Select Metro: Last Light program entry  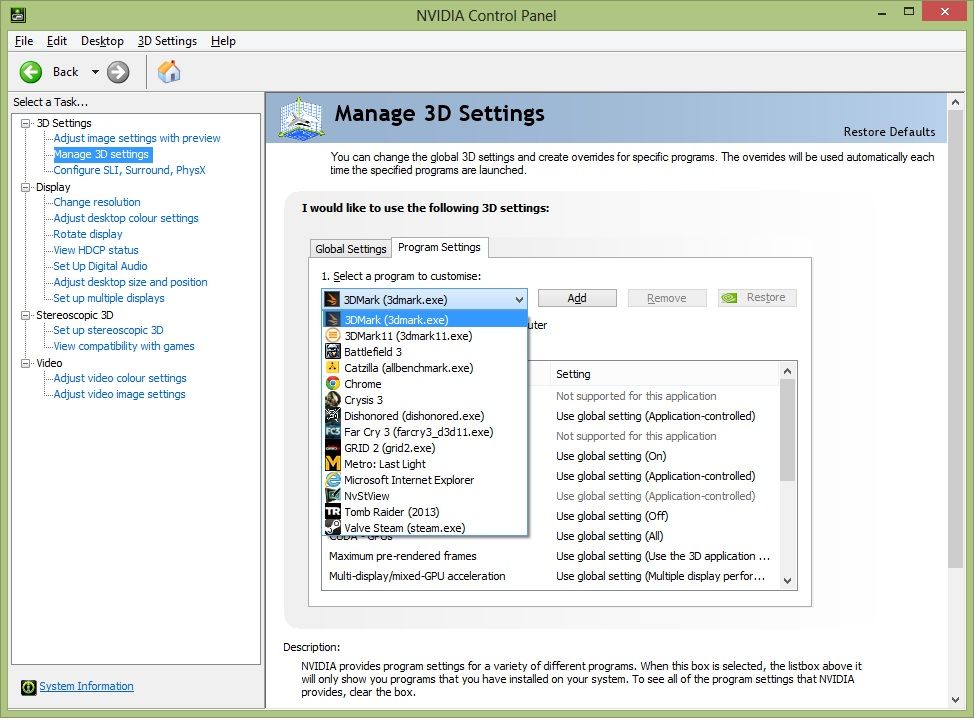point(385,464)
